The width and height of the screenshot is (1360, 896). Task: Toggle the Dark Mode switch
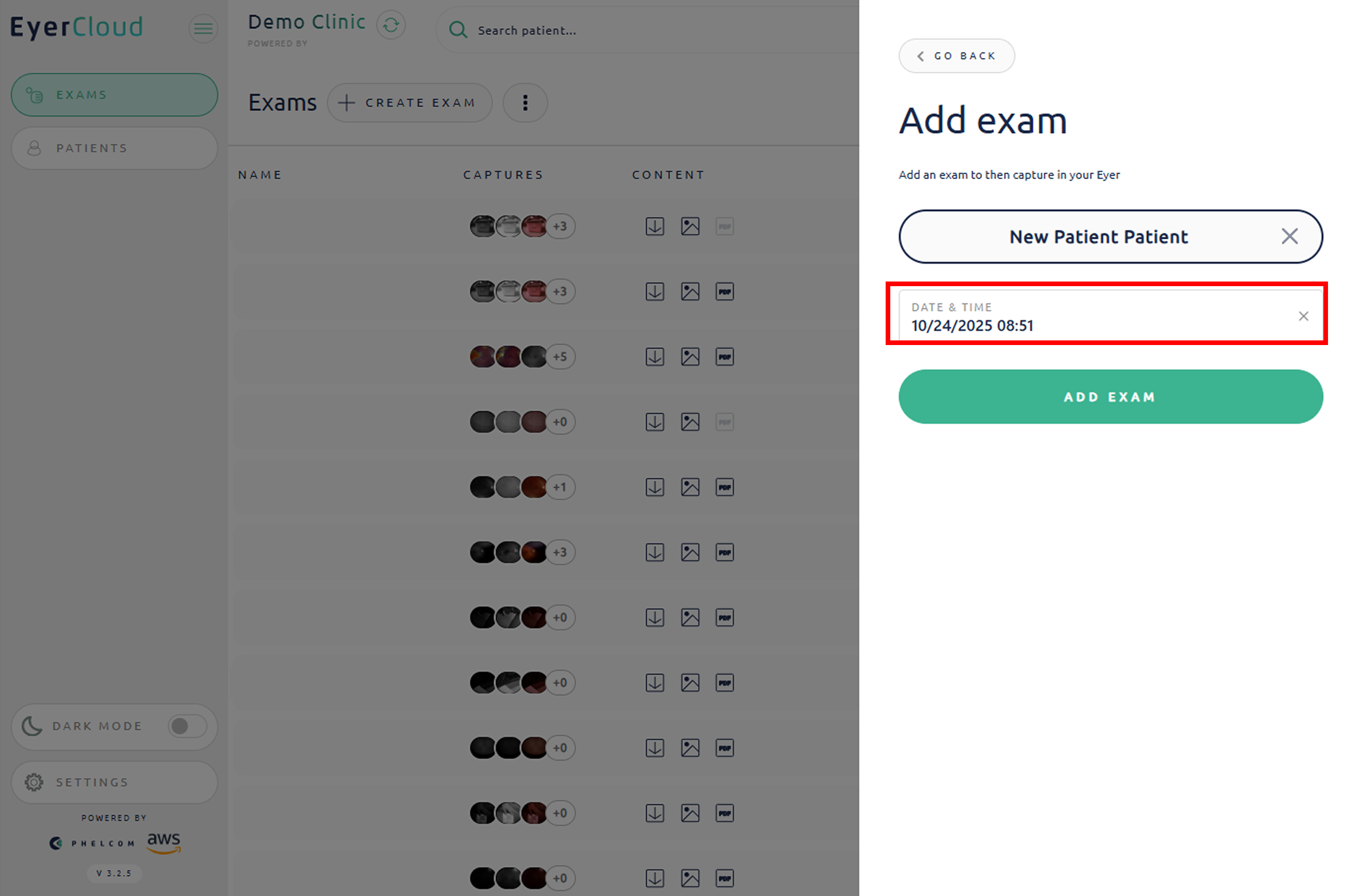coord(187,726)
